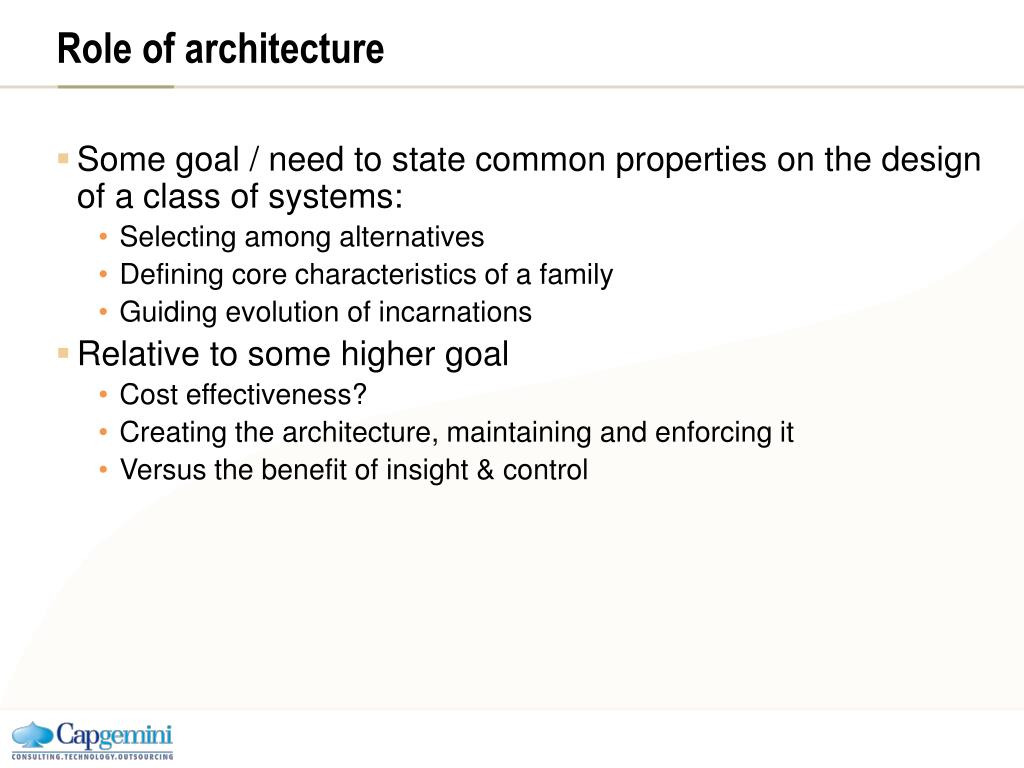Click the orange dot before 'Guiding evolution'
The width and height of the screenshot is (1024, 768).
[103, 312]
